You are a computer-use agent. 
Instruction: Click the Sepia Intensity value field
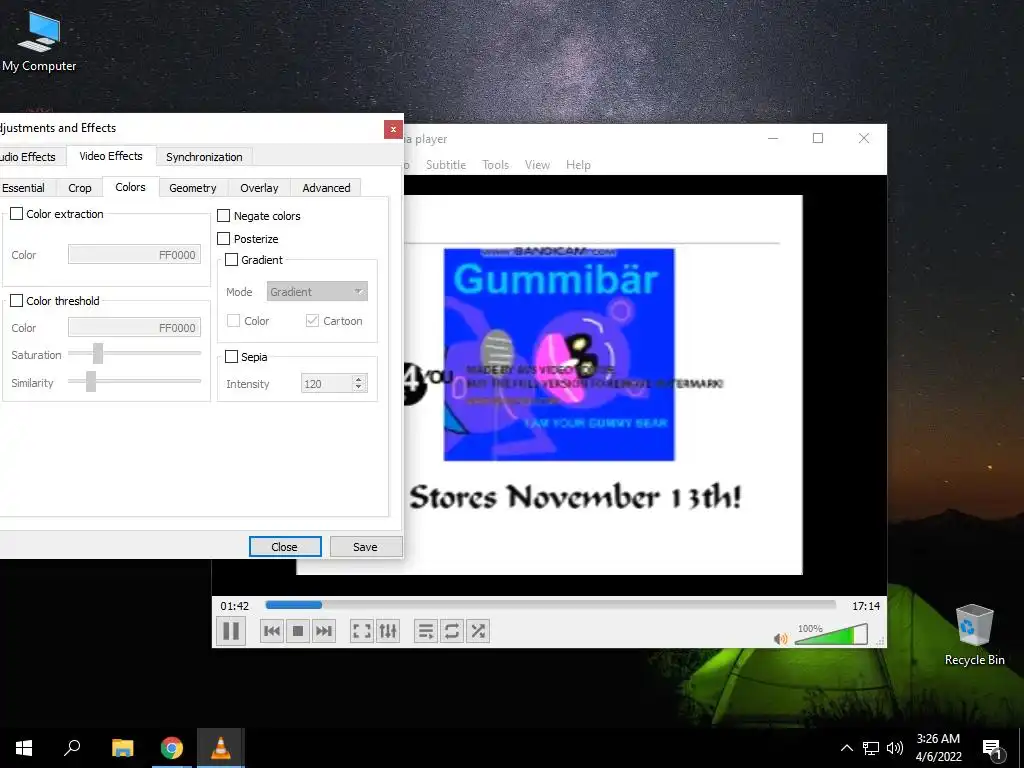click(327, 384)
